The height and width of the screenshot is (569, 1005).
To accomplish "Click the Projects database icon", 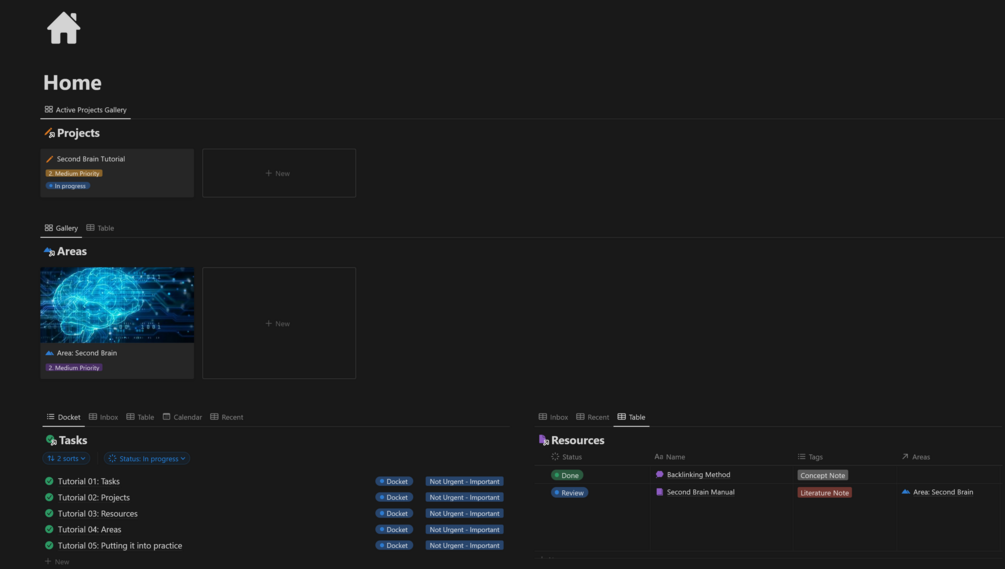I will pos(49,133).
